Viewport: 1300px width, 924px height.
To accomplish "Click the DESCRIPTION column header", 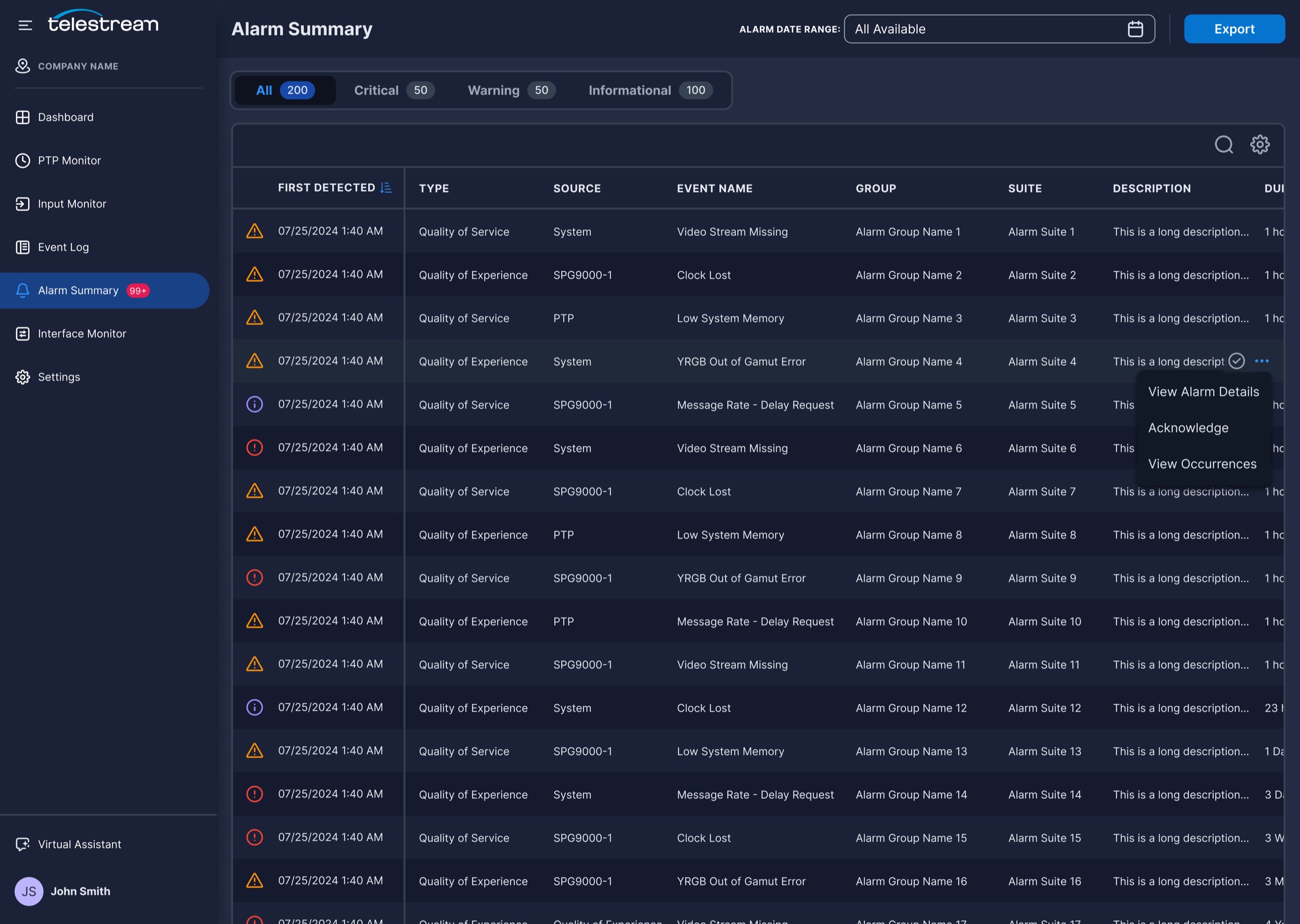I will pos(1152,188).
